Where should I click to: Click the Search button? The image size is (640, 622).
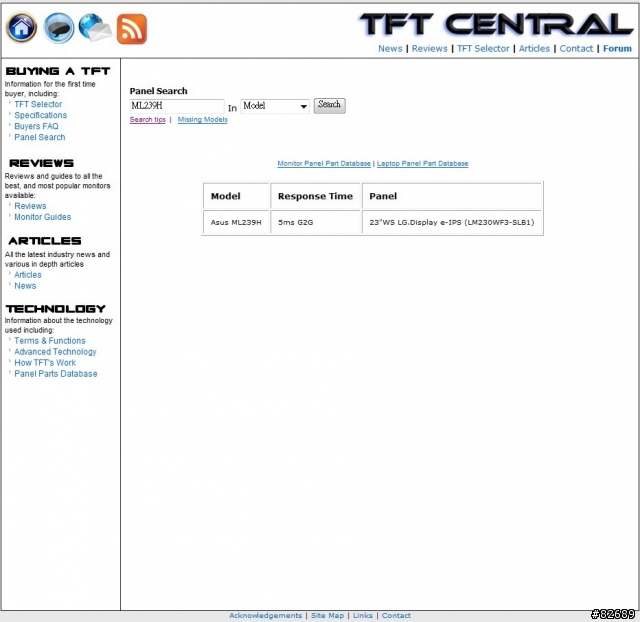329,105
